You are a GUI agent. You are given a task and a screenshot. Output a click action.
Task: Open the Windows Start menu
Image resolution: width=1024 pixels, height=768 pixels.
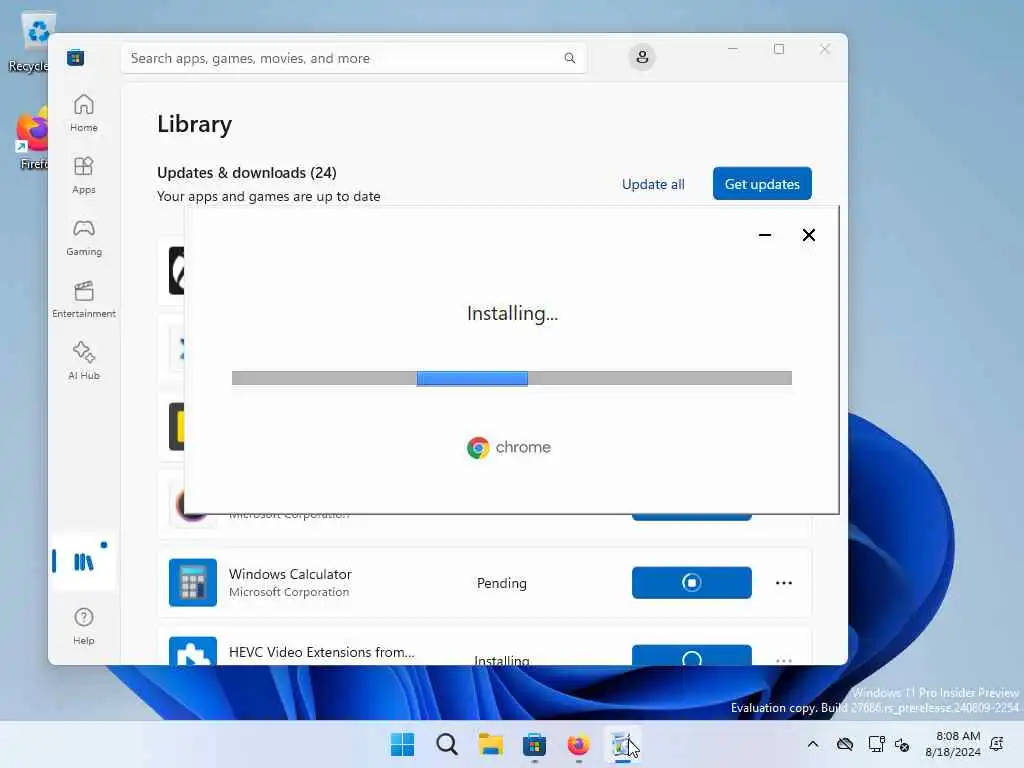coord(402,744)
